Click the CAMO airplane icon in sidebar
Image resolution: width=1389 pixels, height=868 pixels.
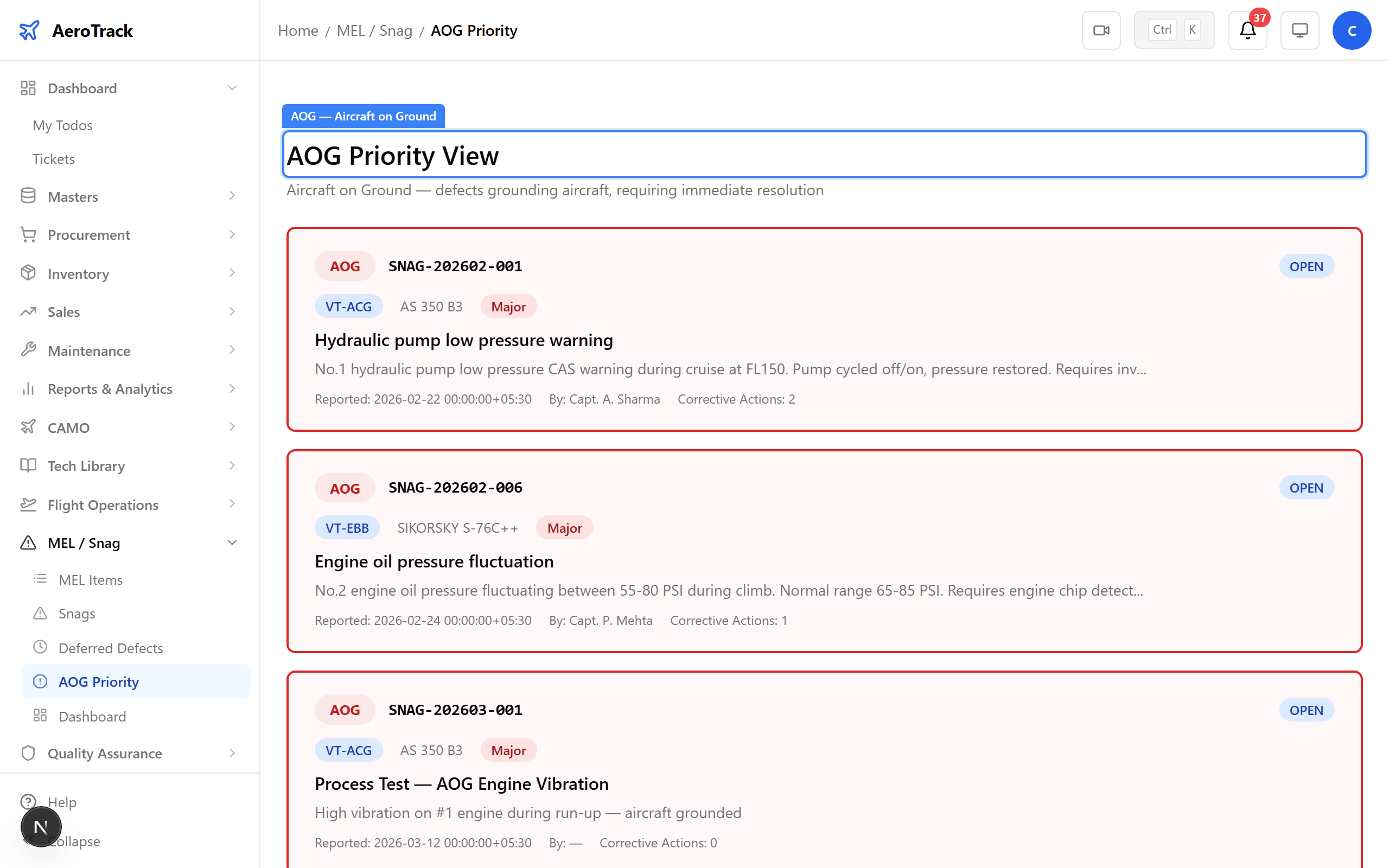point(28,427)
